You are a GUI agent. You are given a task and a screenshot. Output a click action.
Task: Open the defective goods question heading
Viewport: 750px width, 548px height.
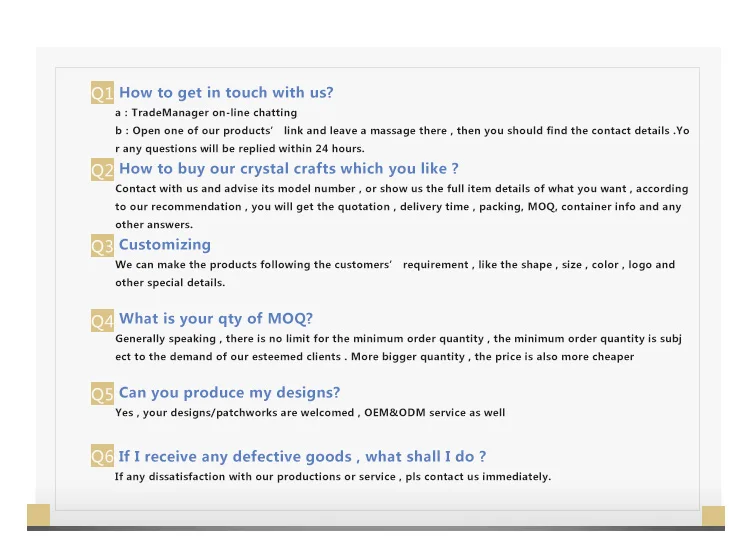click(x=302, y=457)
